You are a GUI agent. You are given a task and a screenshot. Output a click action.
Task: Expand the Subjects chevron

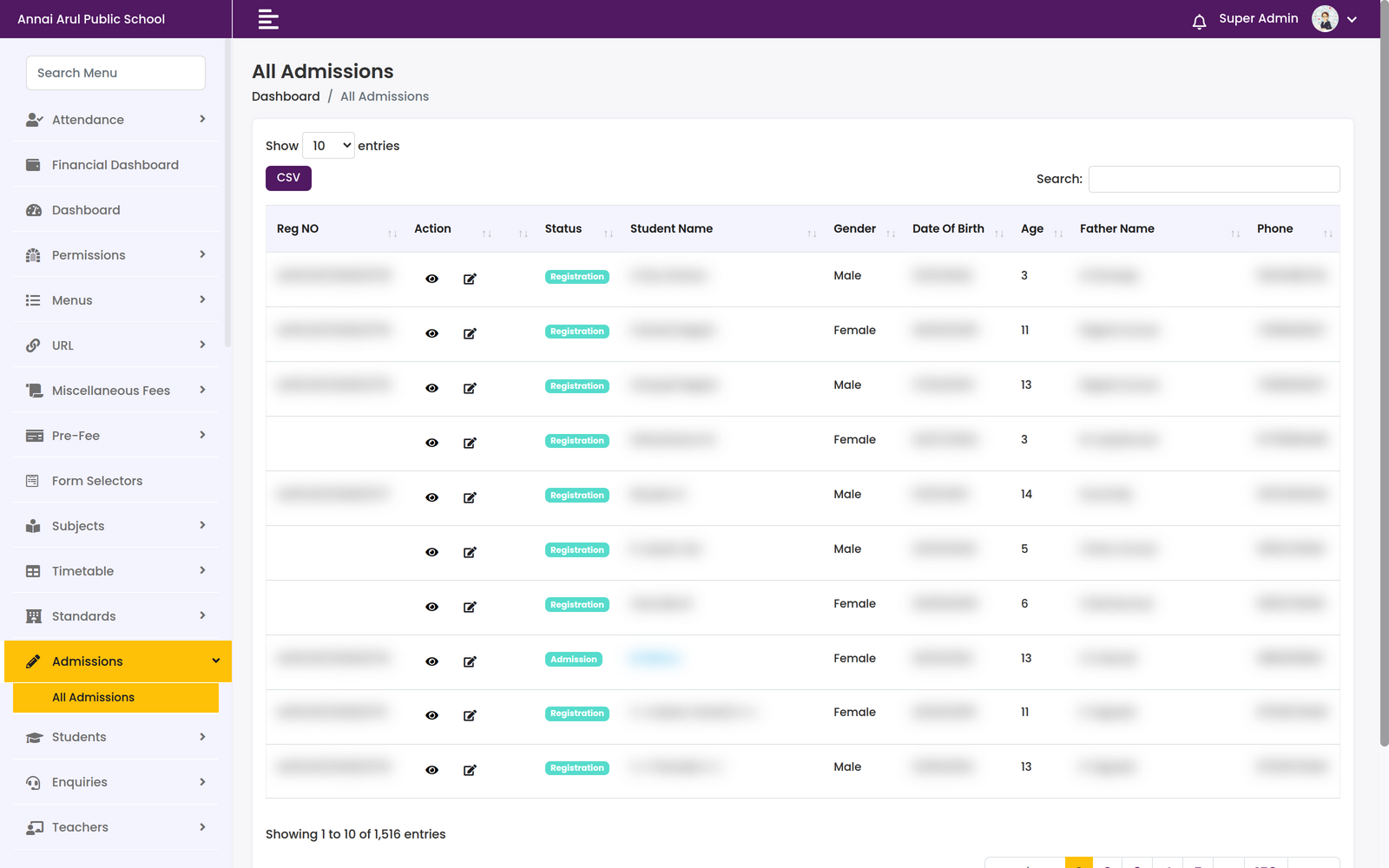[202, 525]
